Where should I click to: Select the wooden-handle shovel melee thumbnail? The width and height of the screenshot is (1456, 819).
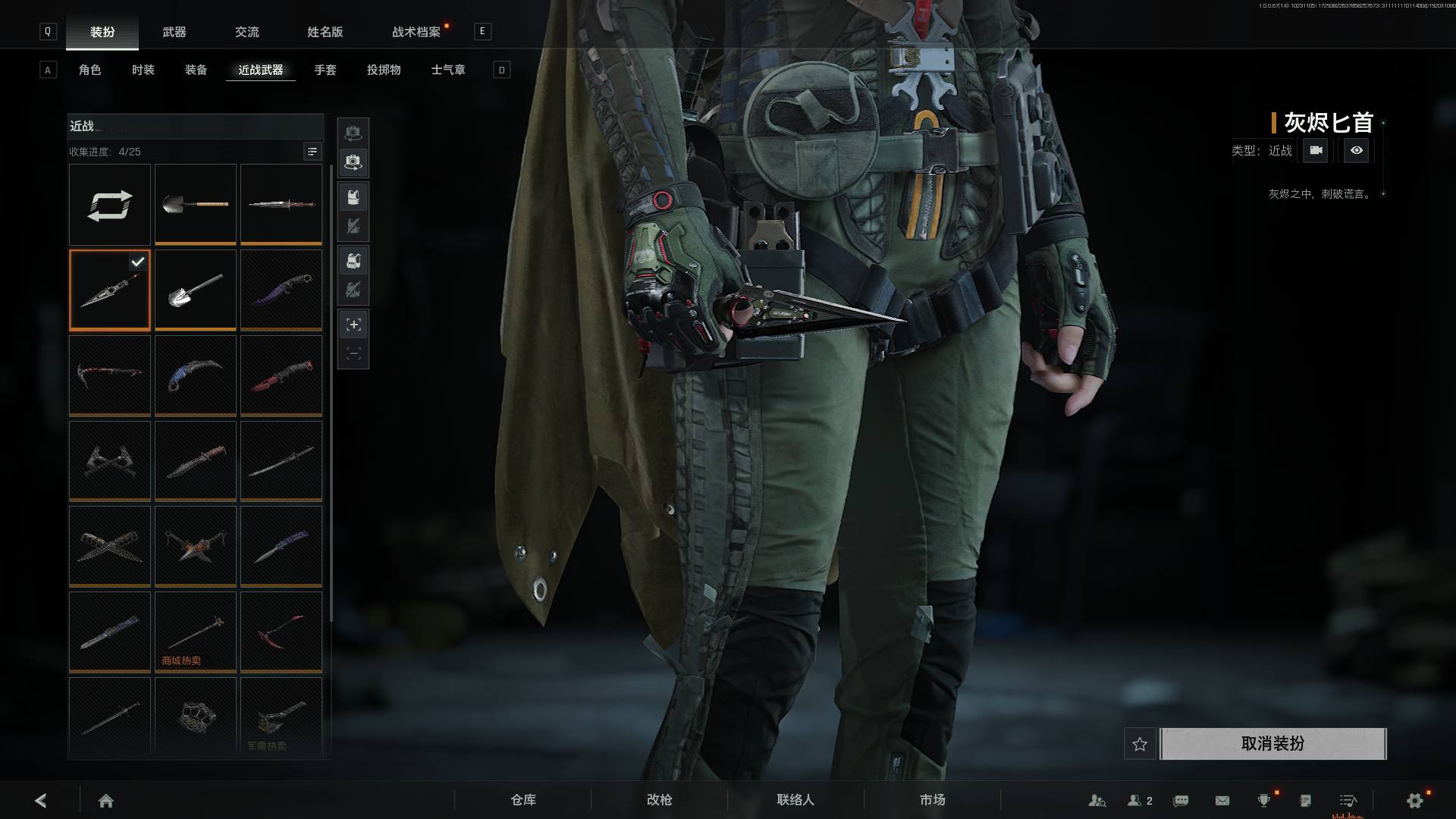pyautogui.click(x=196, y=205)
